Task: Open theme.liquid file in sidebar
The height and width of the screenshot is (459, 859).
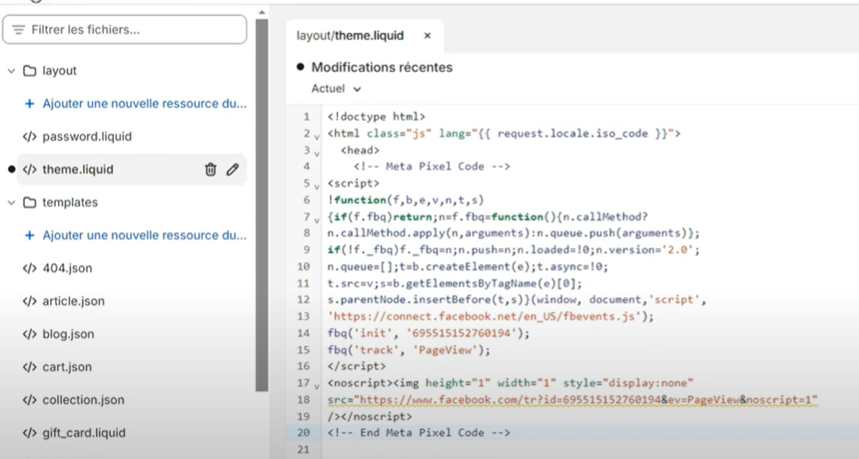Action: (x=78, y=169)
